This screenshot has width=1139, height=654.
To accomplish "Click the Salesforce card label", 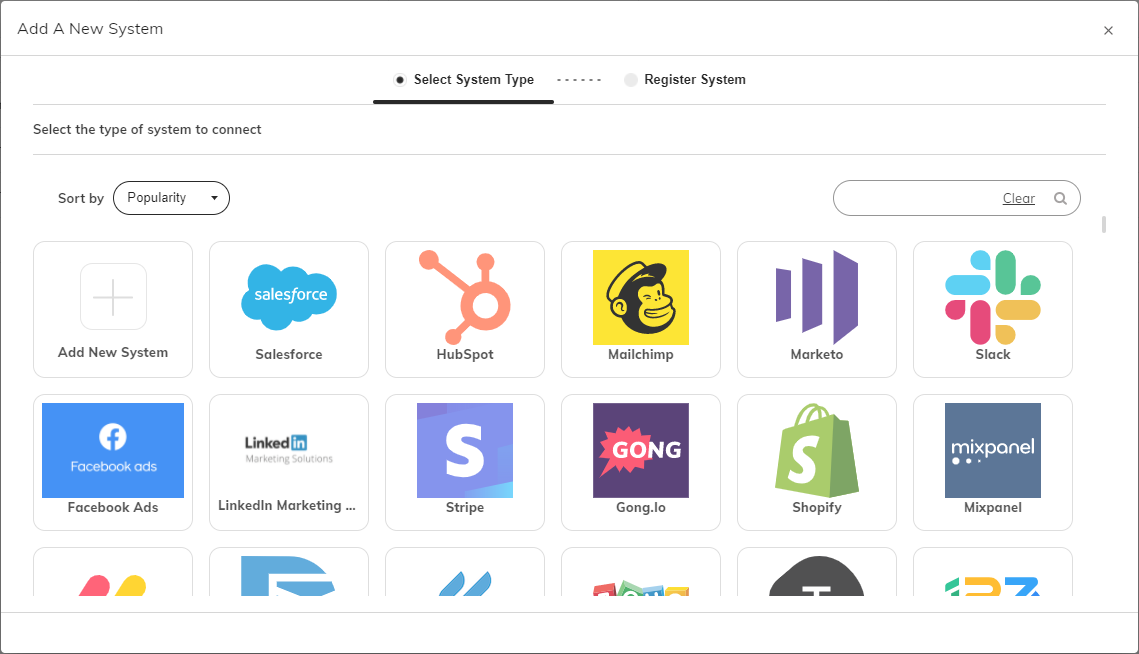I will click(x=289, y=355).
